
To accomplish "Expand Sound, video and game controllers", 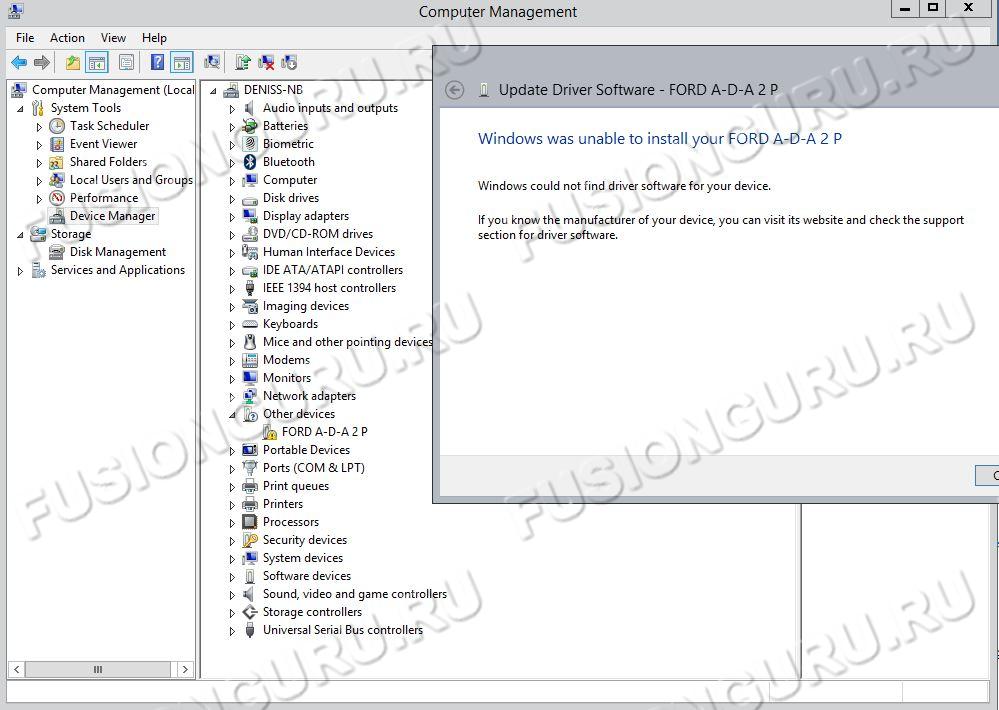I will coord(232,595).
